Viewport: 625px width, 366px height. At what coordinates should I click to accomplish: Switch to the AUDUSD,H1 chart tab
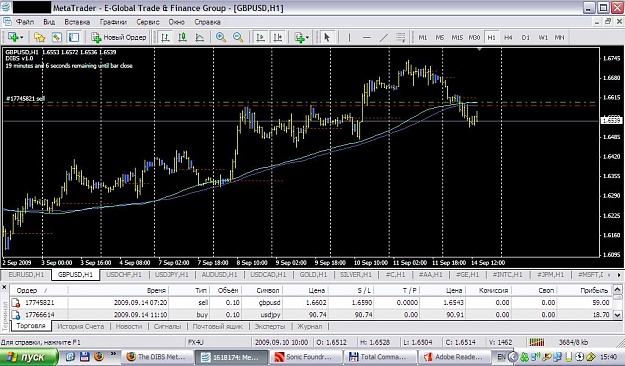[x=220, y=275]
